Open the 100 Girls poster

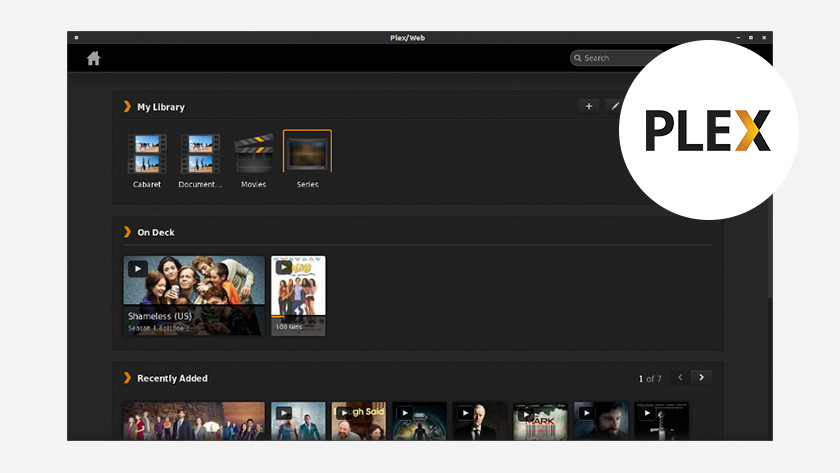click(298, 296)
